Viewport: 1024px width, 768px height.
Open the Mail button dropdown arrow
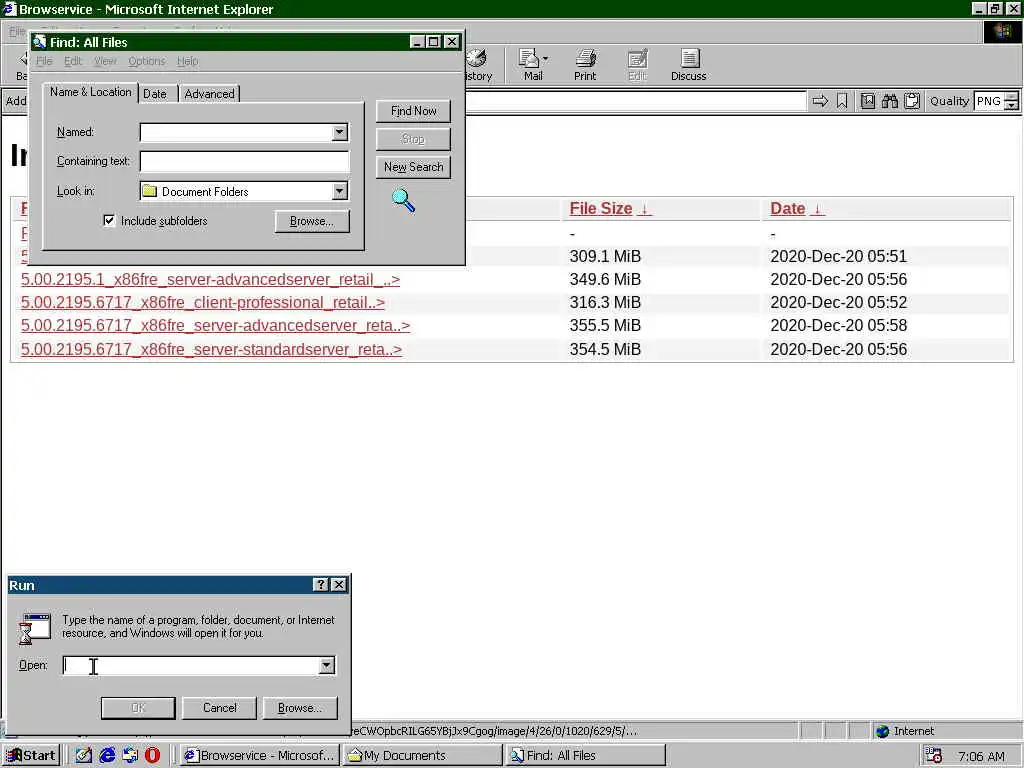545,59
